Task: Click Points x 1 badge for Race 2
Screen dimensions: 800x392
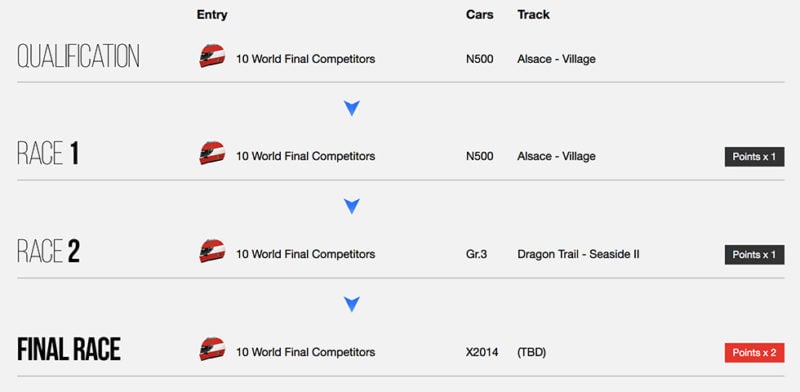Action: (754, 254)
